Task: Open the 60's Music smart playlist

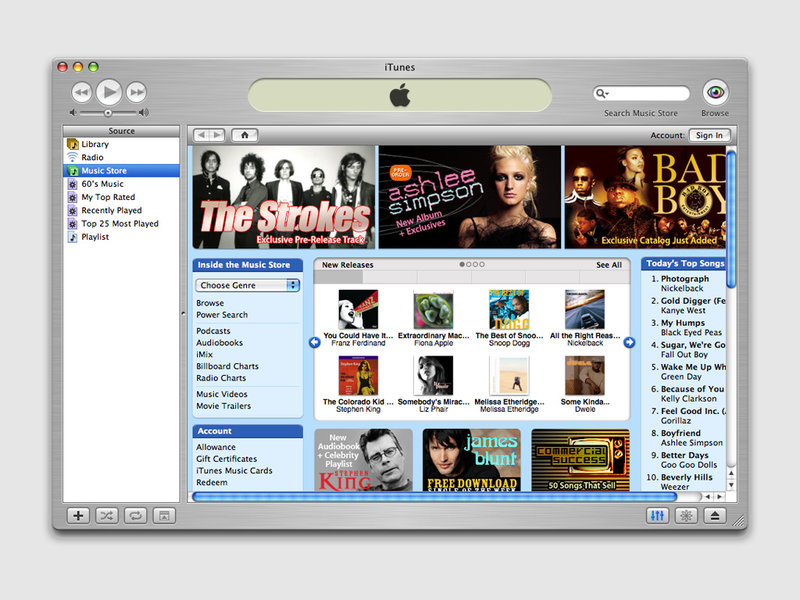Action: pos(121,184)
